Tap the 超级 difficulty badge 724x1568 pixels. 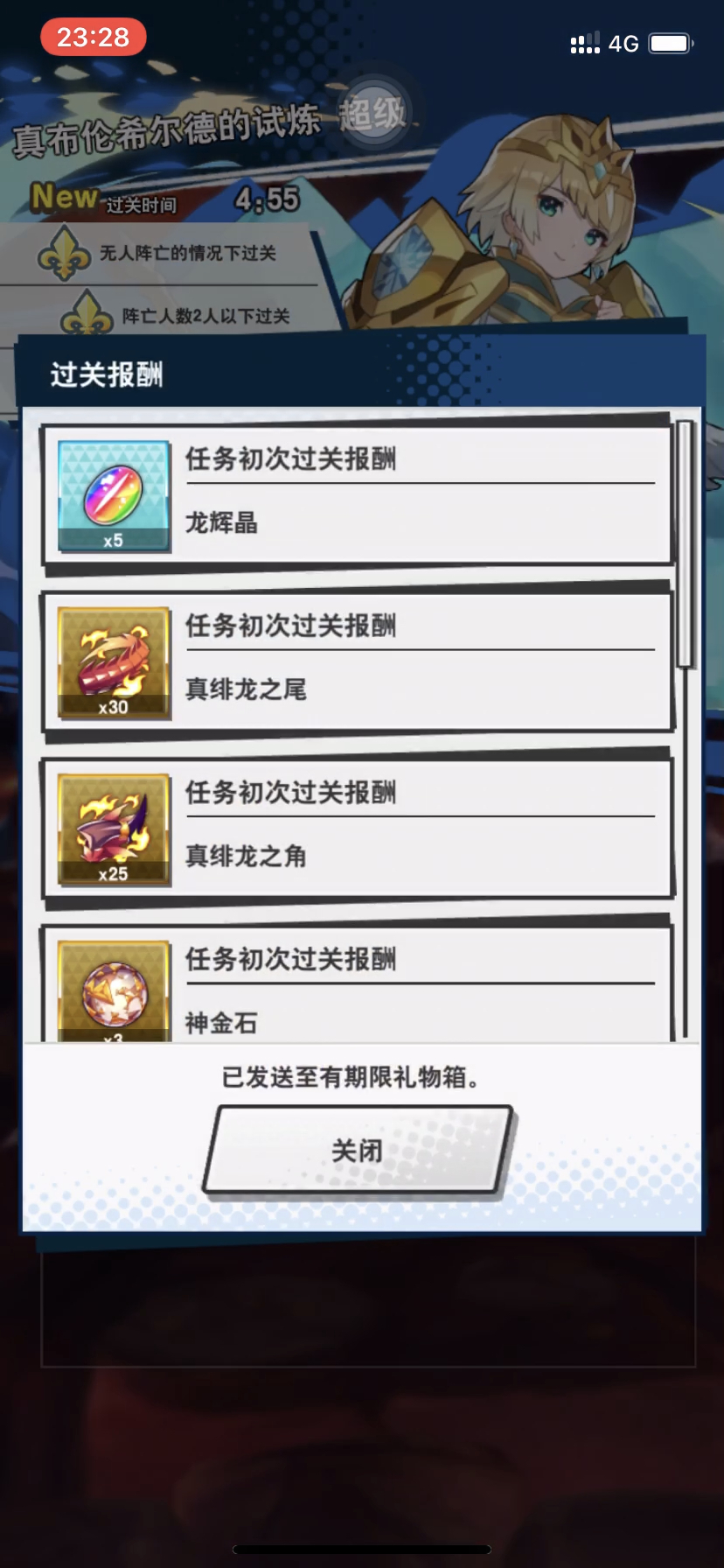coord(373,114)
